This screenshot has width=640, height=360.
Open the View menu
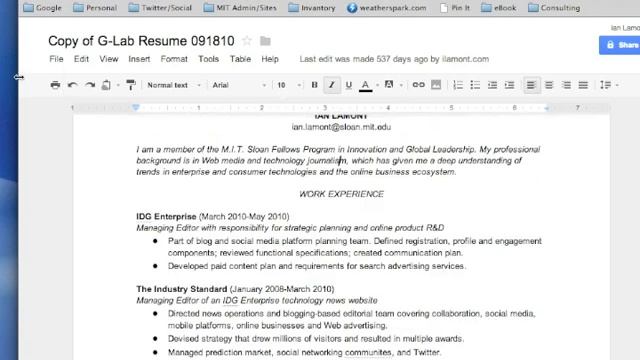tap(109, 59)
